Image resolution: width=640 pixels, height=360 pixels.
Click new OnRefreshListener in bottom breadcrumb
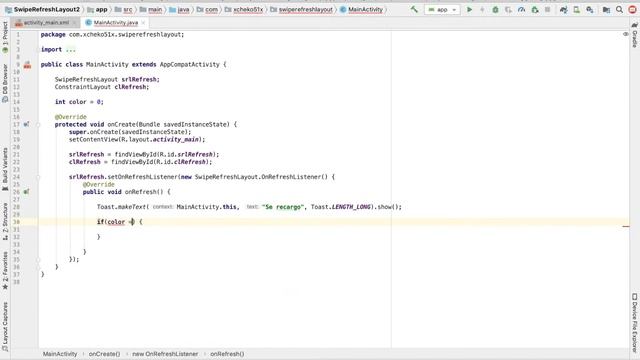click(x=165, y=354)
